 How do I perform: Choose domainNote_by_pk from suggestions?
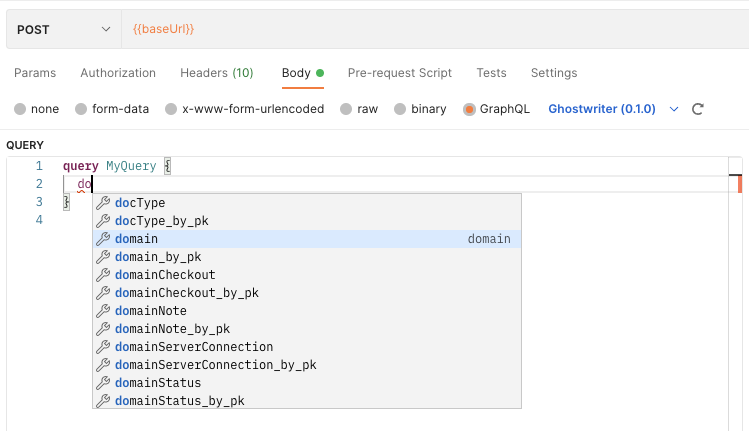[307, 329]
